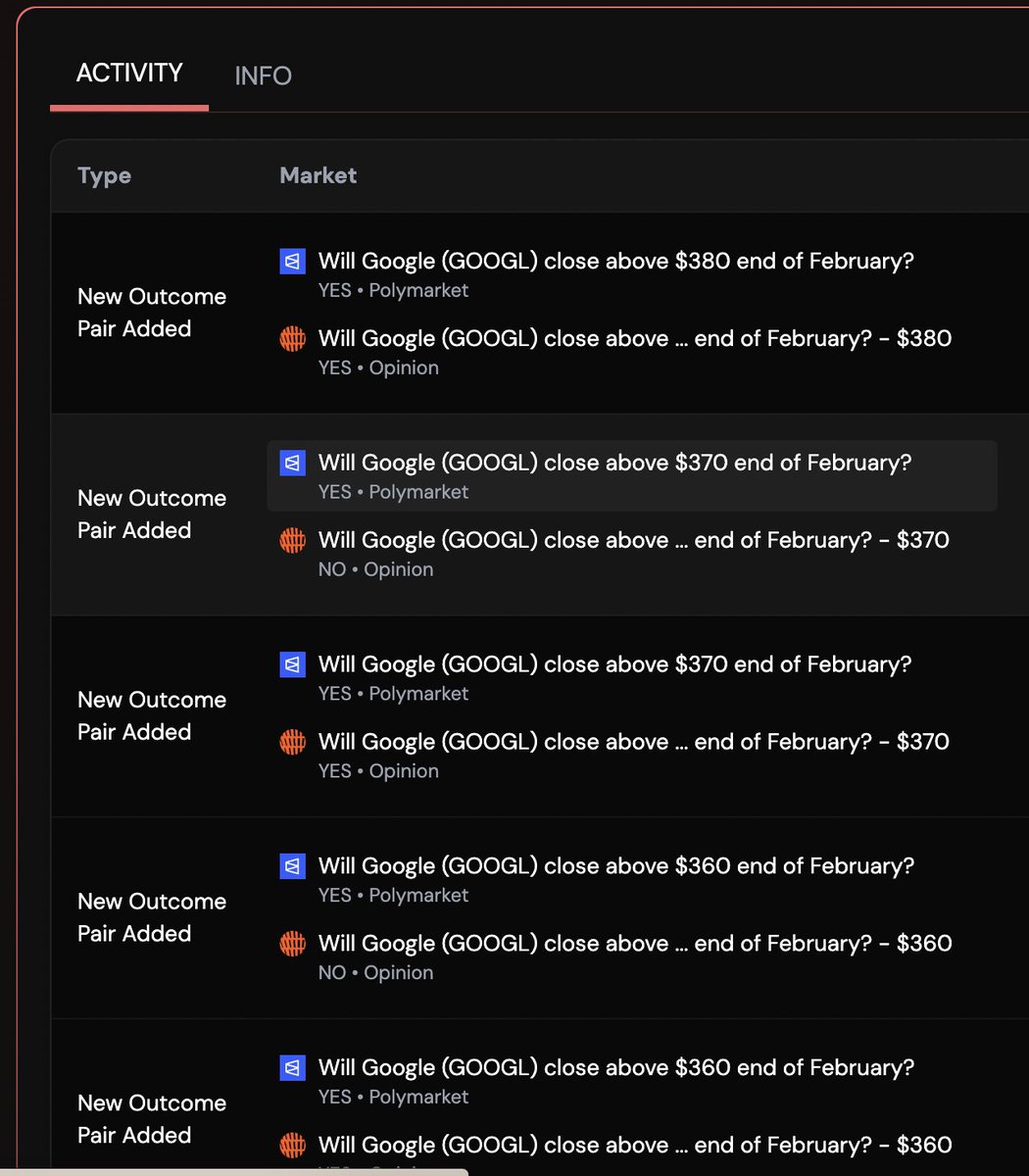Switch to the ACTIVITY tab

pyautogui.click(x=129, y=73)
